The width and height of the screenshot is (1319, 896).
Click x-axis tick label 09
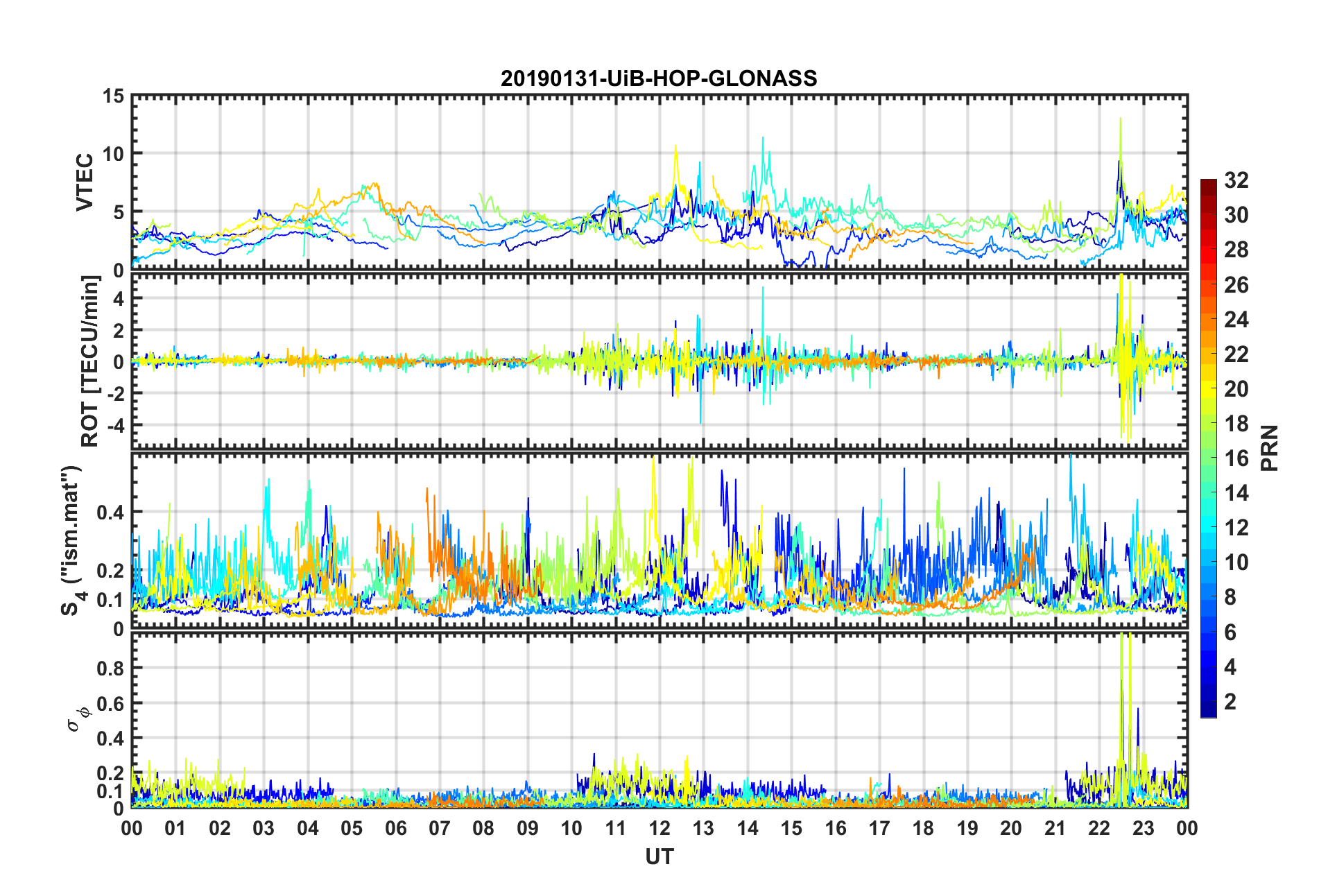pos(528,828)
